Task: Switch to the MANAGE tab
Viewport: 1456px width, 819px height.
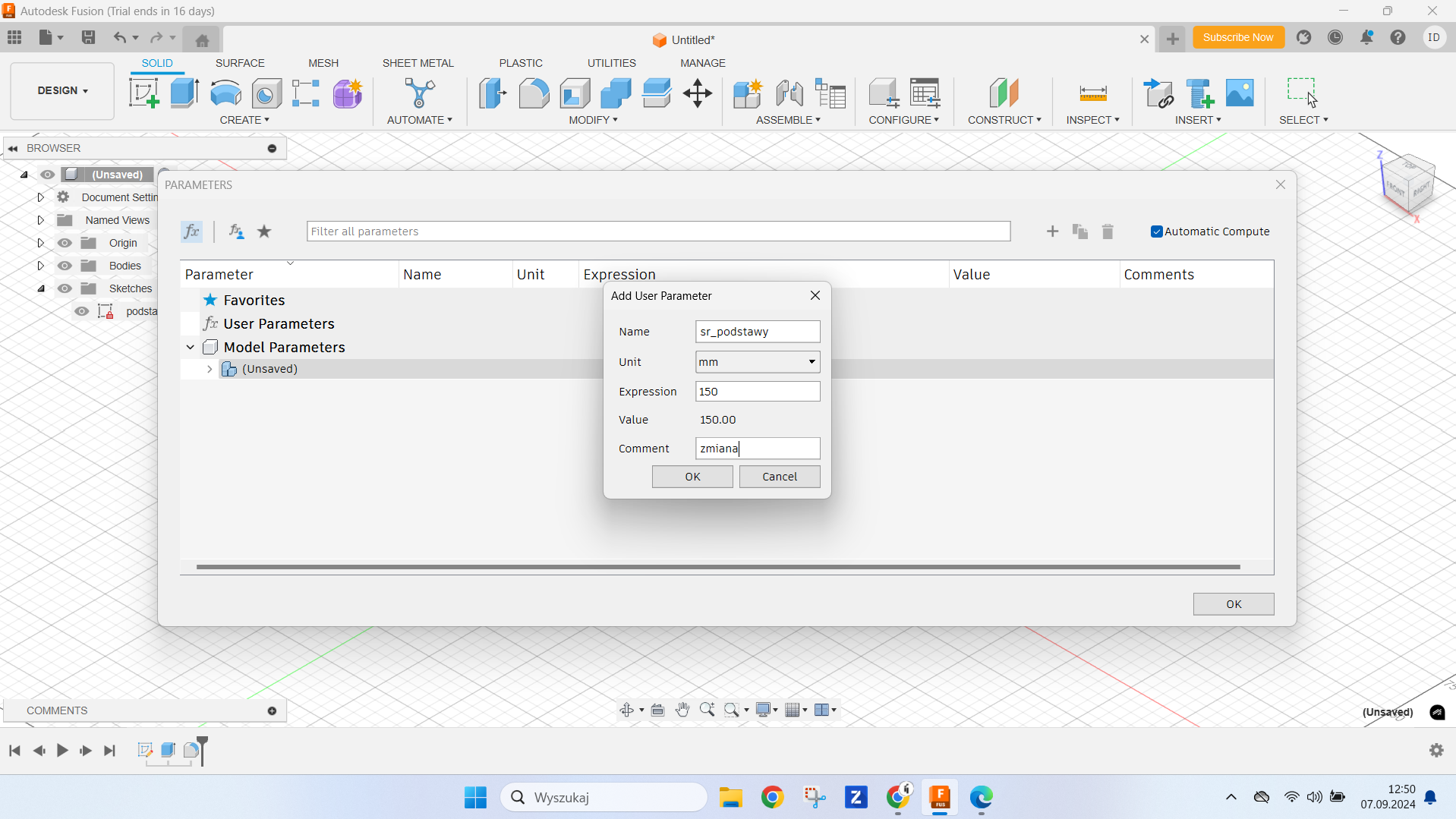Action: pyautogui.click(x=703, y=63)
